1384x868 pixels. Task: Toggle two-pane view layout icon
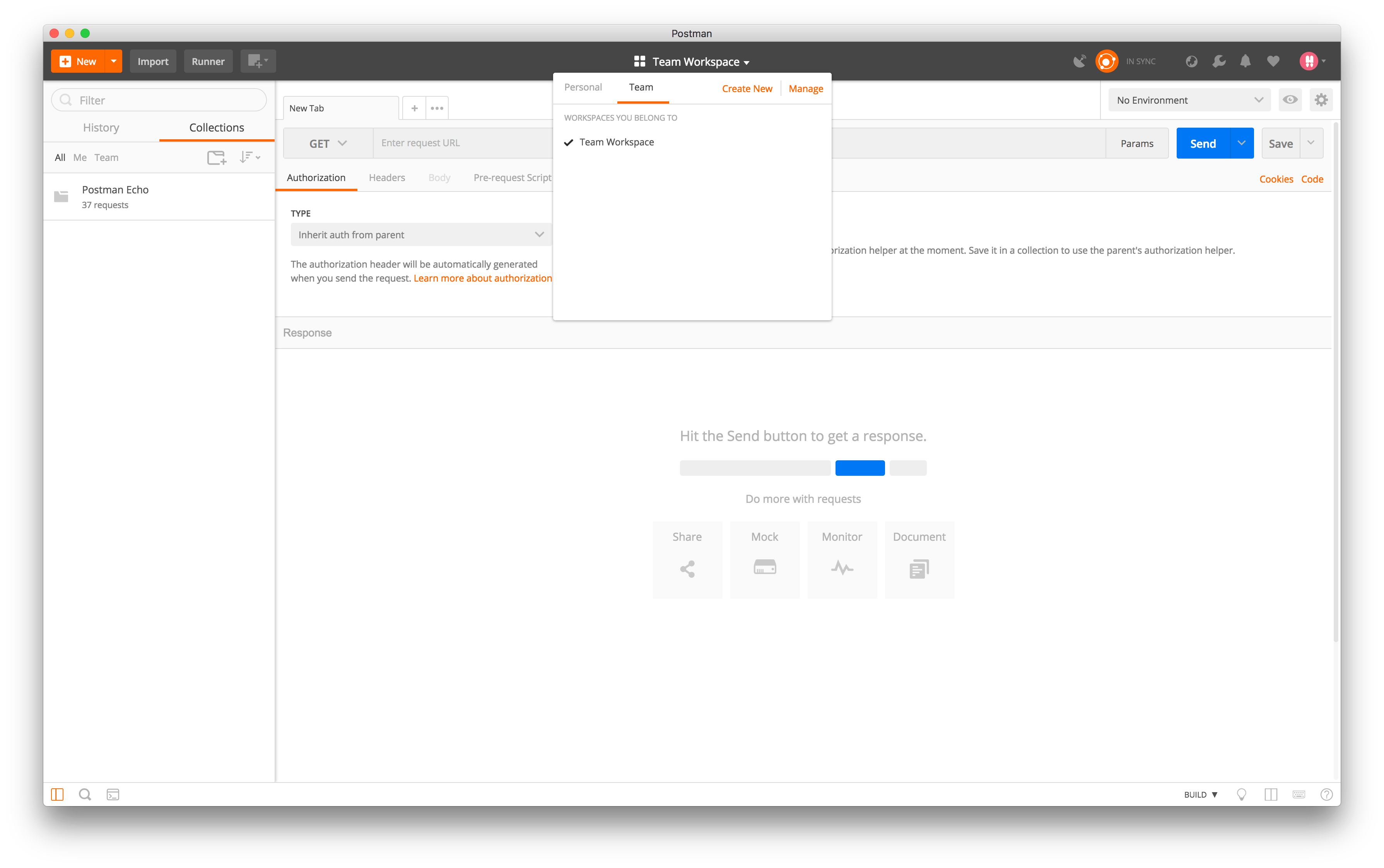click(1271, 795)
